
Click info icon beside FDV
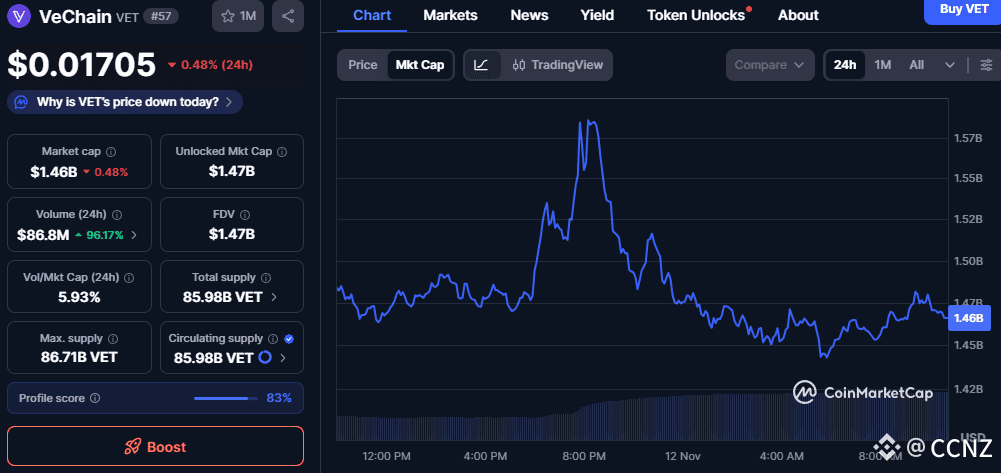pyautogui.click(x=245, y=215)
